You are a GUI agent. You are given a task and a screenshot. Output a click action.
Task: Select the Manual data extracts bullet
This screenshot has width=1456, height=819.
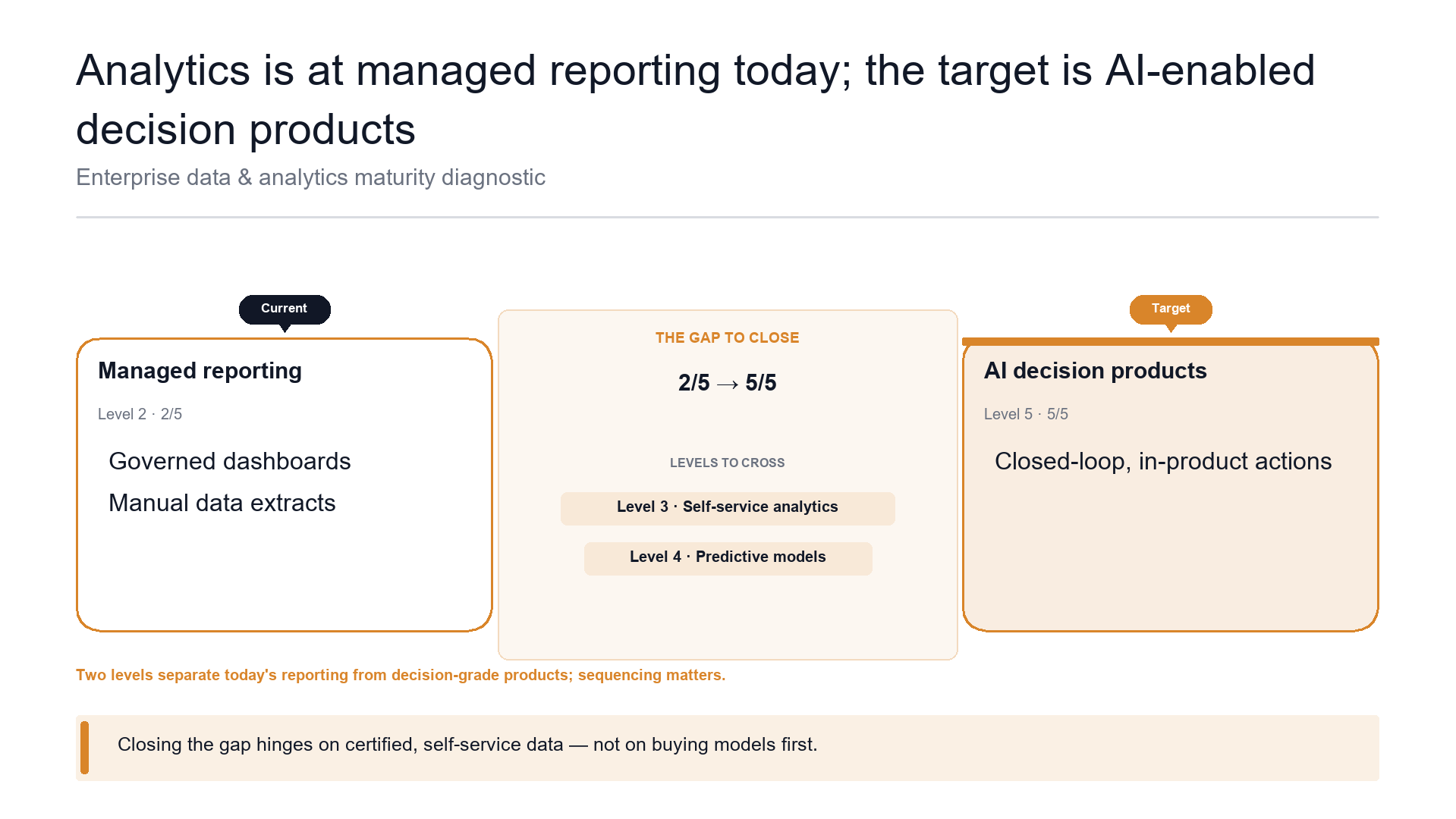click(222, 503)
